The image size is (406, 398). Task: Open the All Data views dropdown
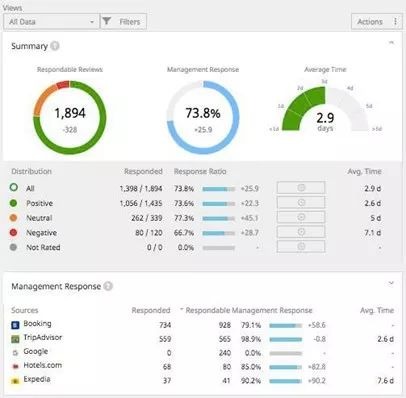coord(51,22)
